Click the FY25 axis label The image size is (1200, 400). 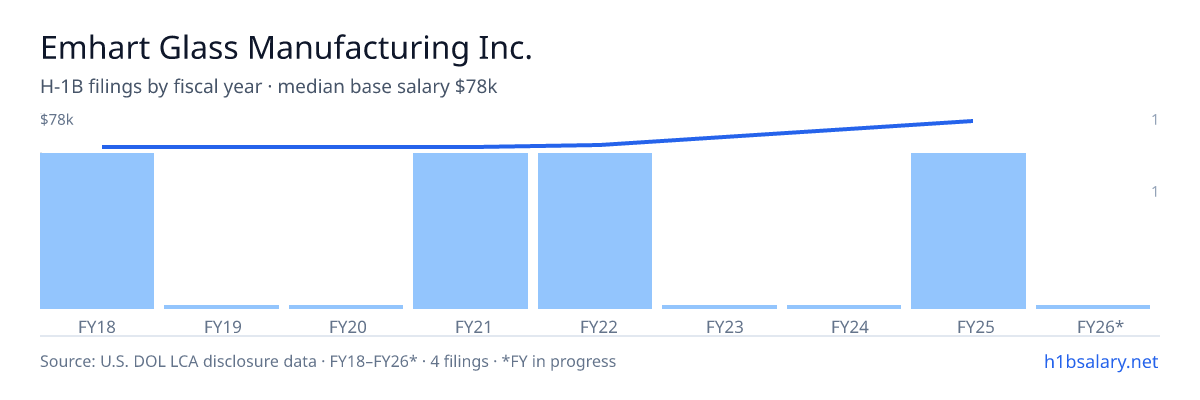968,326
